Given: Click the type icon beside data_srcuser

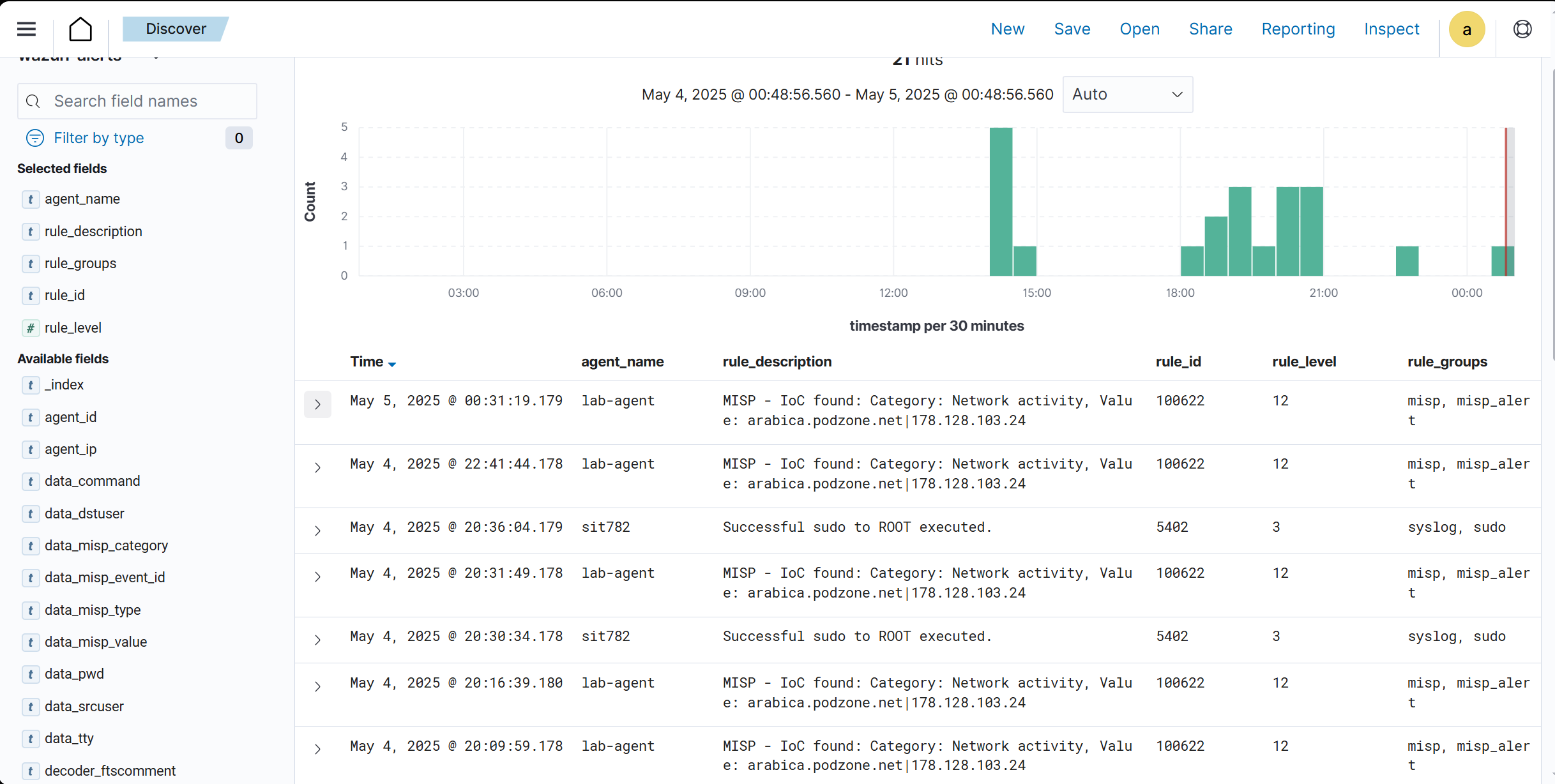Looking at the screenshot, I should coord(30,706).
